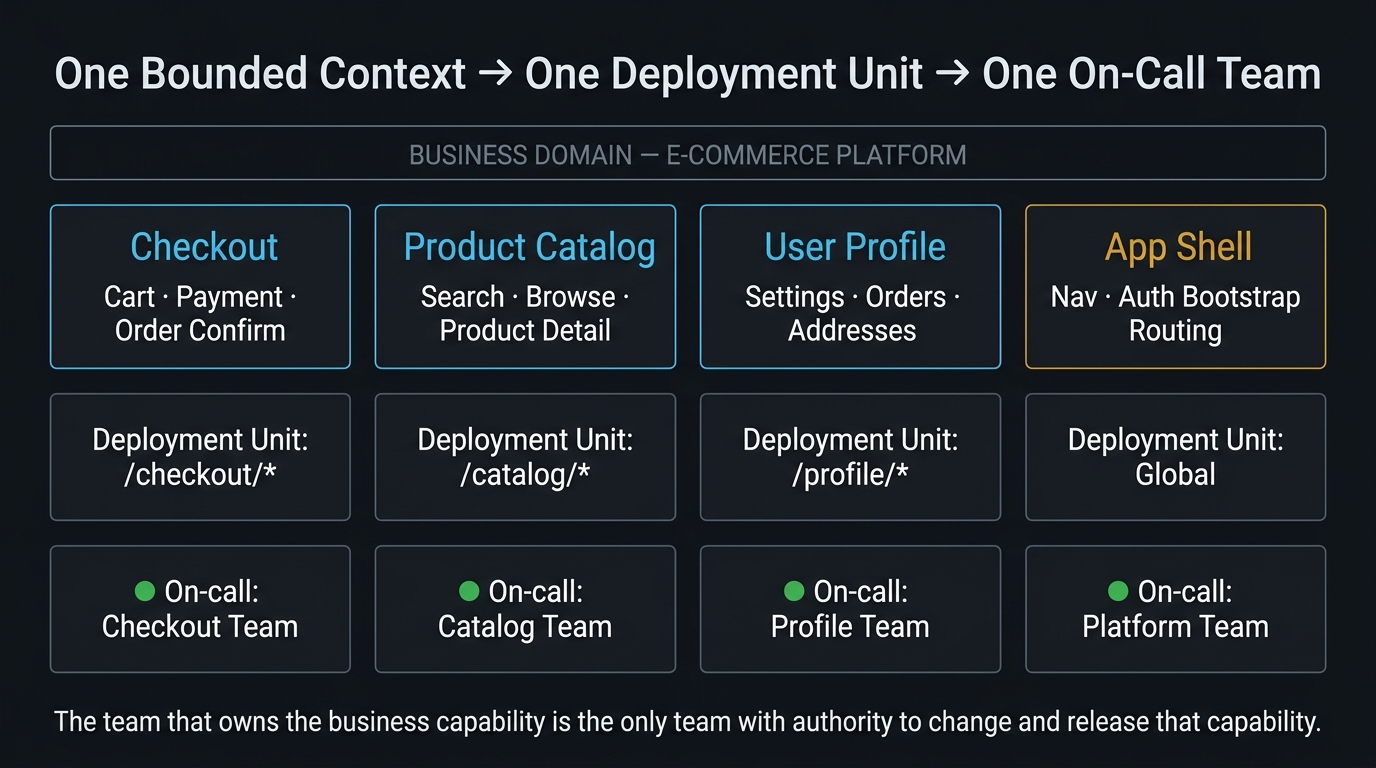
Task: Click the 'Deployment Unit: /catalog/*' box
Action: tap(525, 457)
